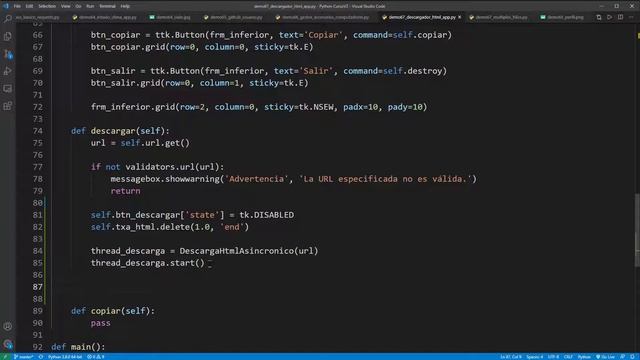Click the open changes icon in editor toolbar
640x360 pixels.
[x=599, y=17]
